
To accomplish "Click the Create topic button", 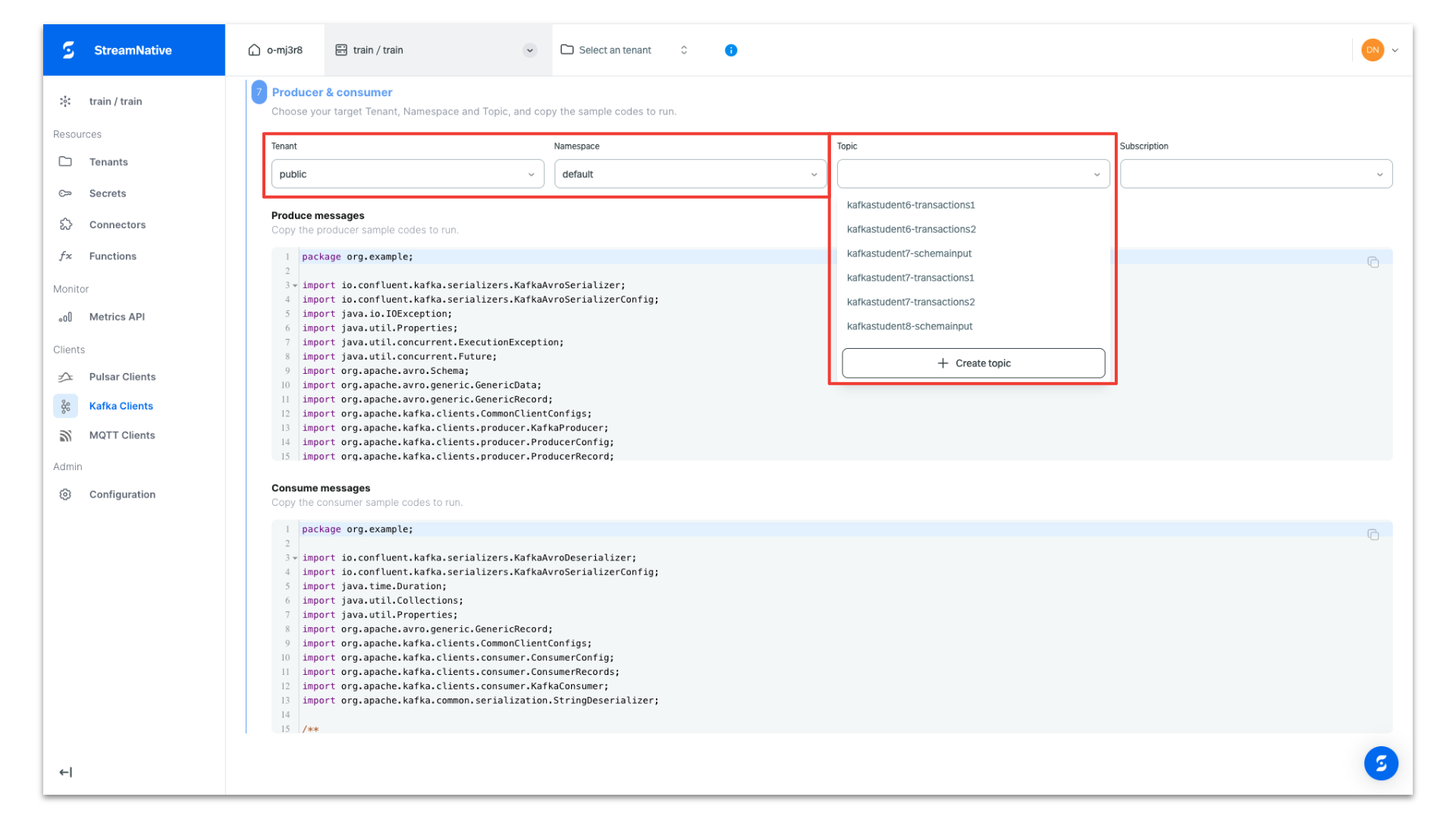I will click(973, 363).
